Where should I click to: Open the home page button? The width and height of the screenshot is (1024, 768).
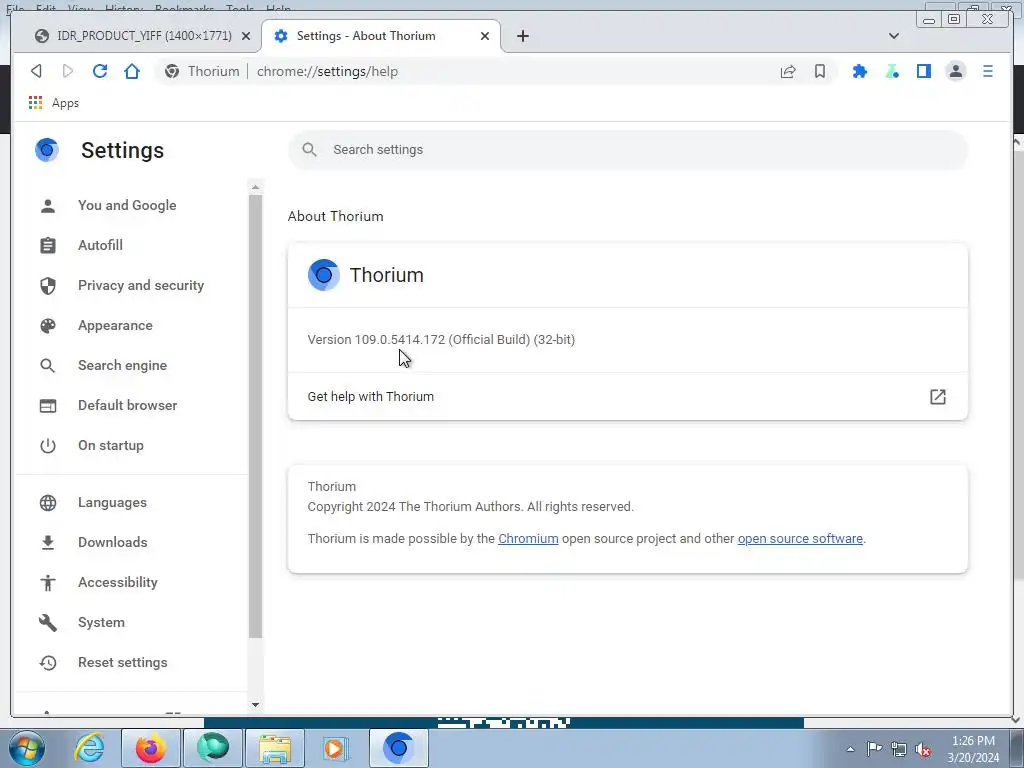point(132,71)
